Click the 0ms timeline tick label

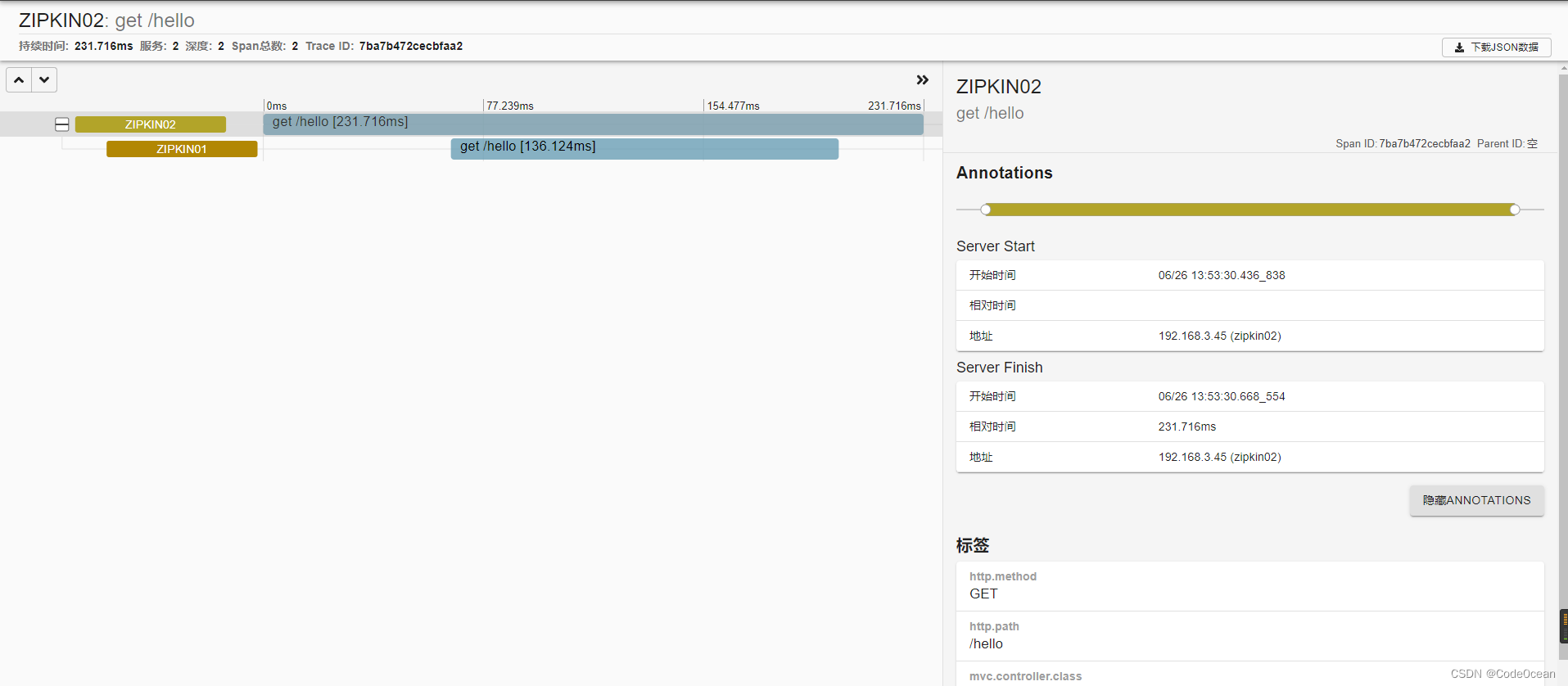tap(277, 106)
